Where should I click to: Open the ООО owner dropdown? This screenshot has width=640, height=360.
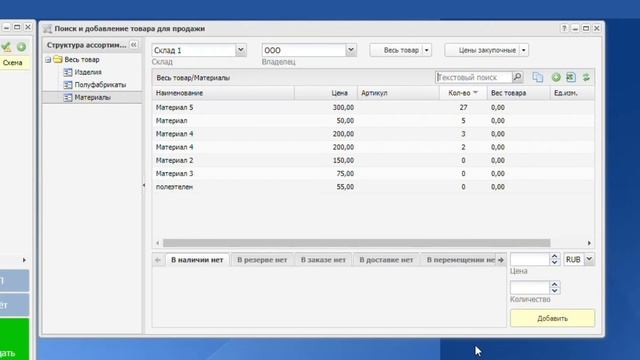point(351,50)
